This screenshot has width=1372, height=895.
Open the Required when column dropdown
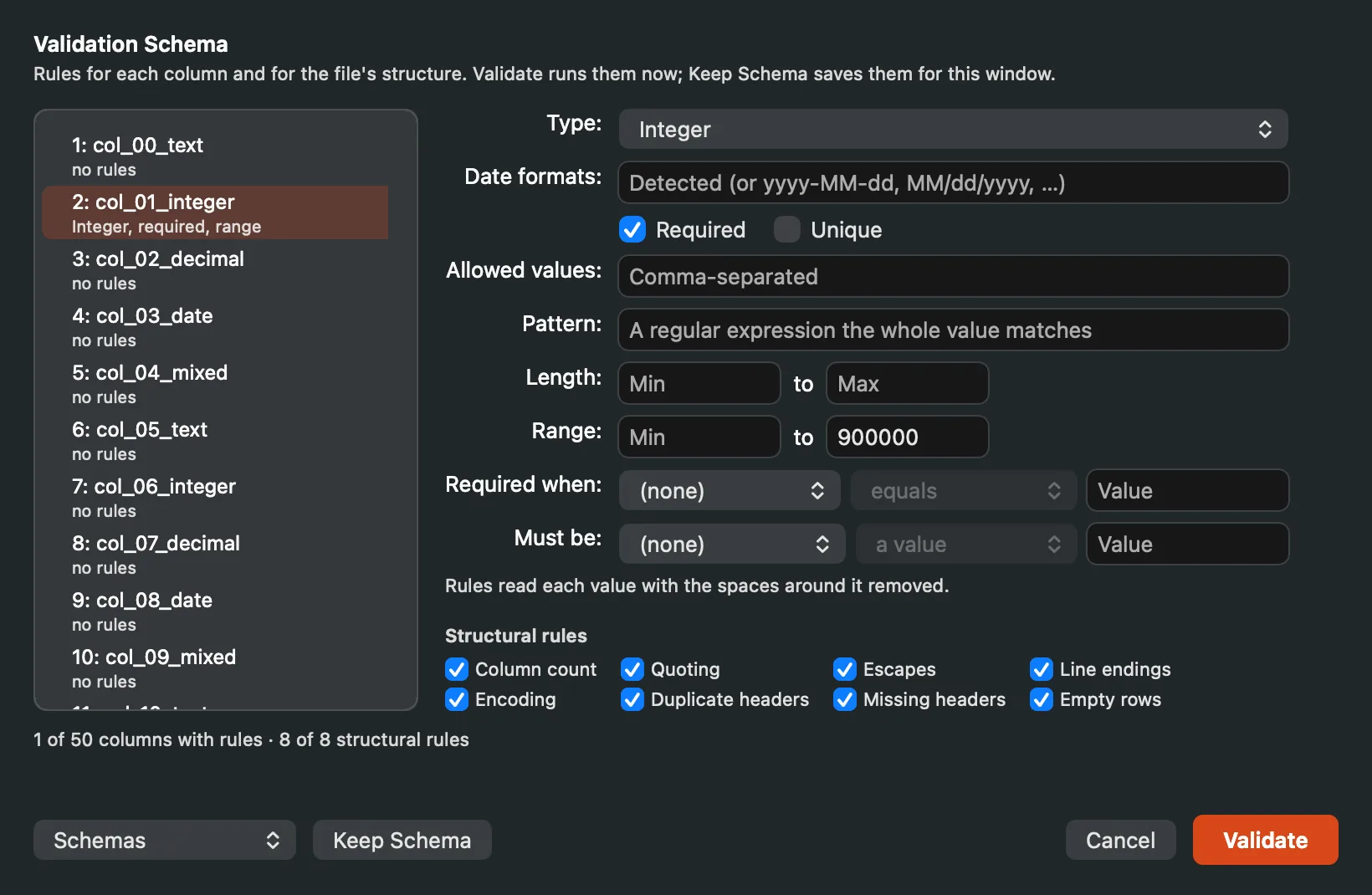(x=730, y=491)
